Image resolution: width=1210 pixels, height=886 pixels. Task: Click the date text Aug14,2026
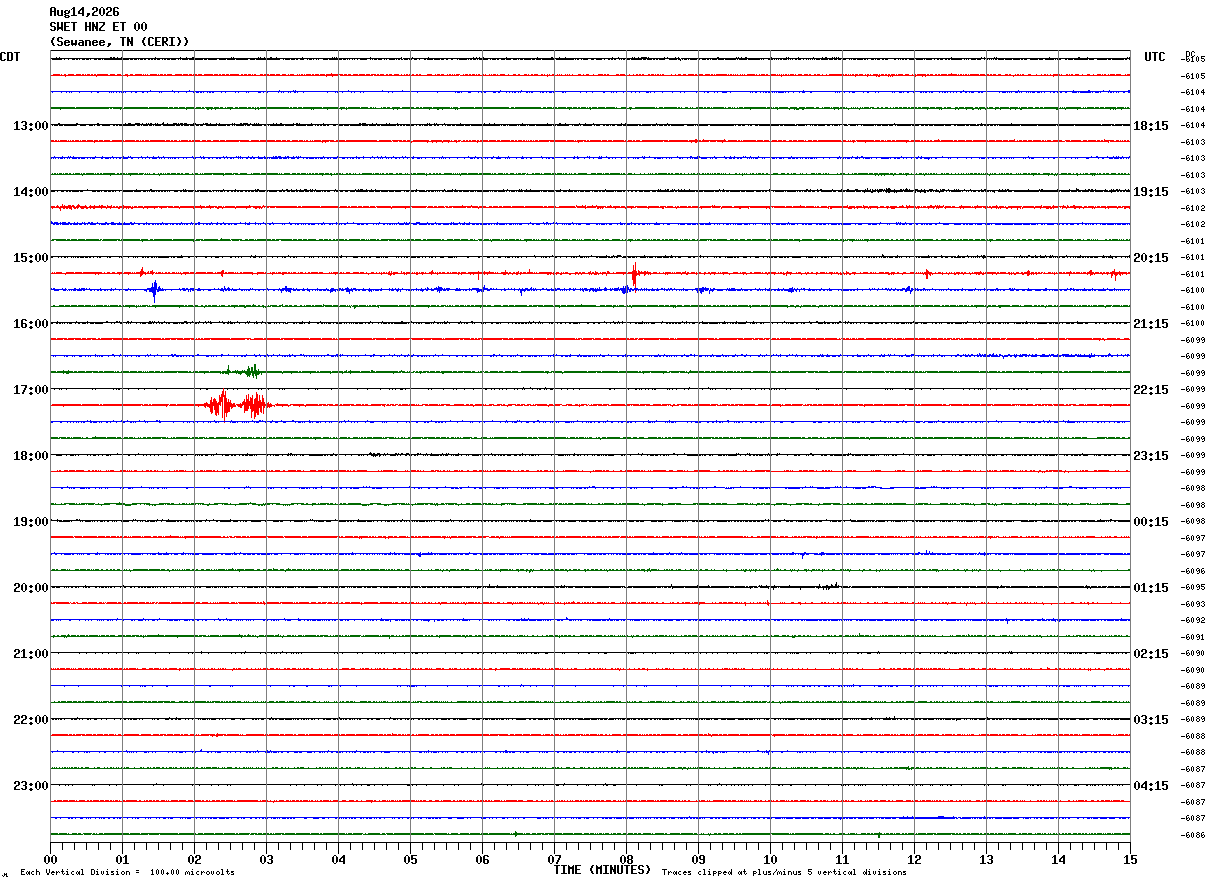pyautogui.click(x=84, y=12)
